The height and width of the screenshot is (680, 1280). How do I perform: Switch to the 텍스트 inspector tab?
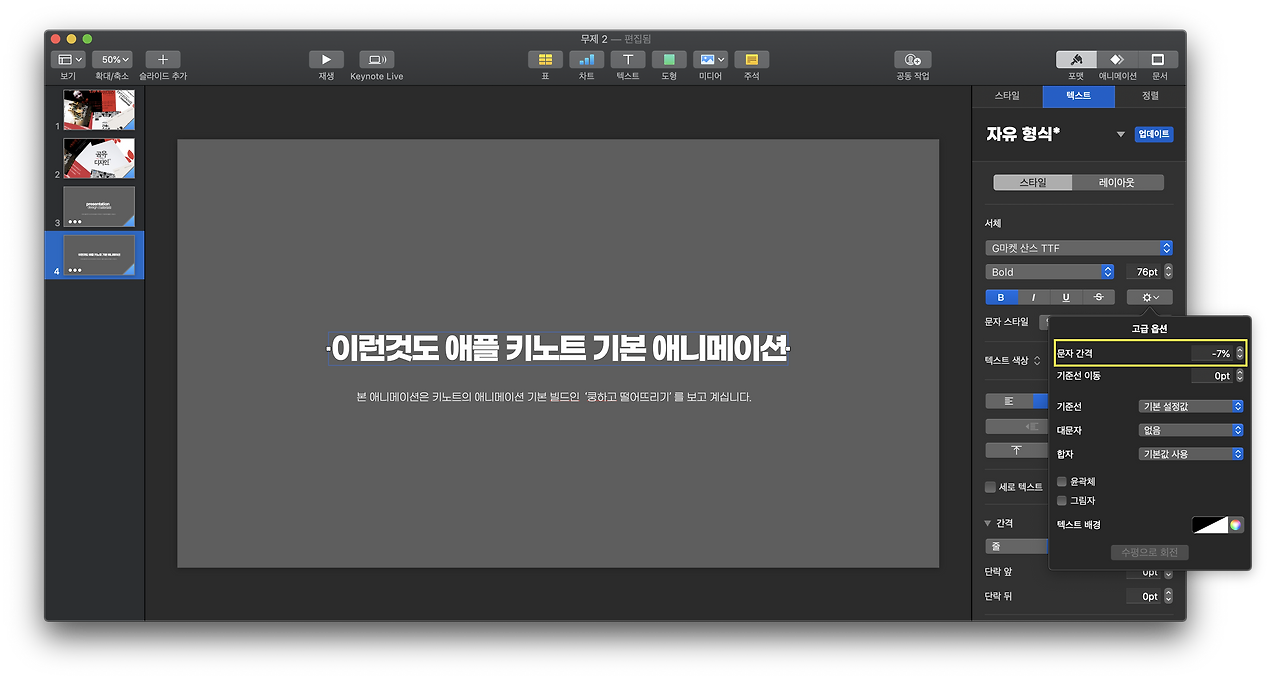click(x=1078, y=96)
